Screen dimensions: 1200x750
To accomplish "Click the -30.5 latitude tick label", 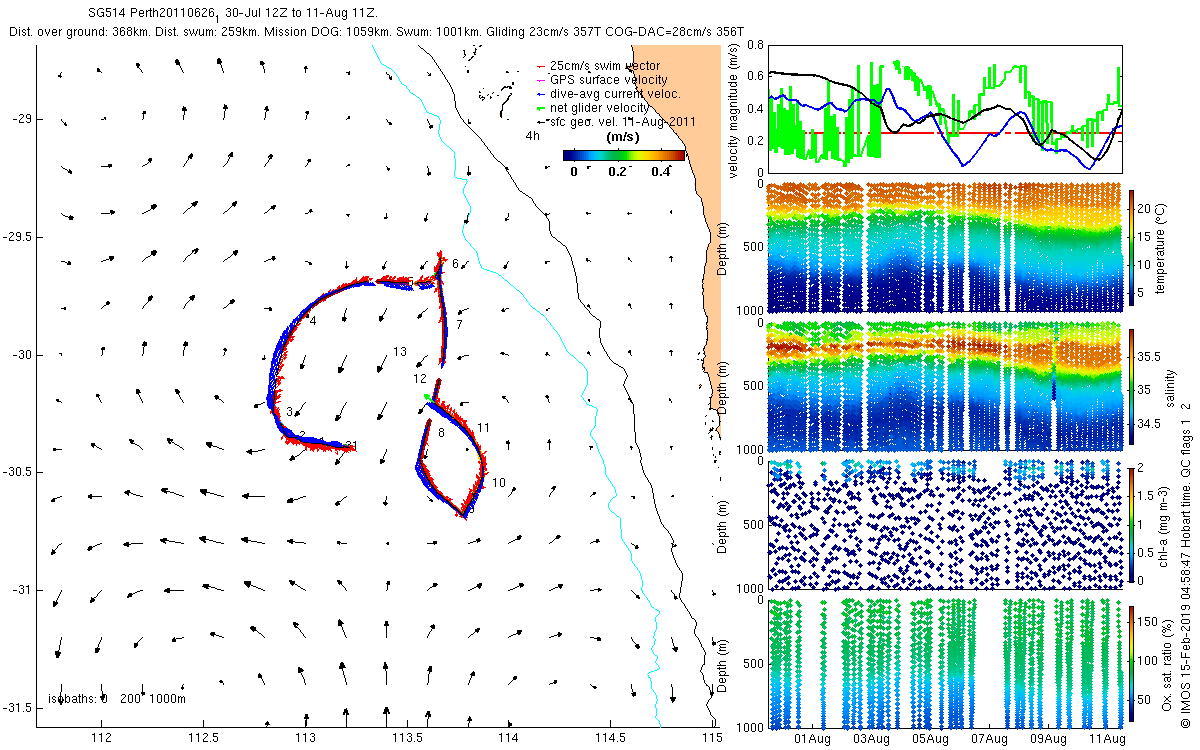I will [16, 472].
